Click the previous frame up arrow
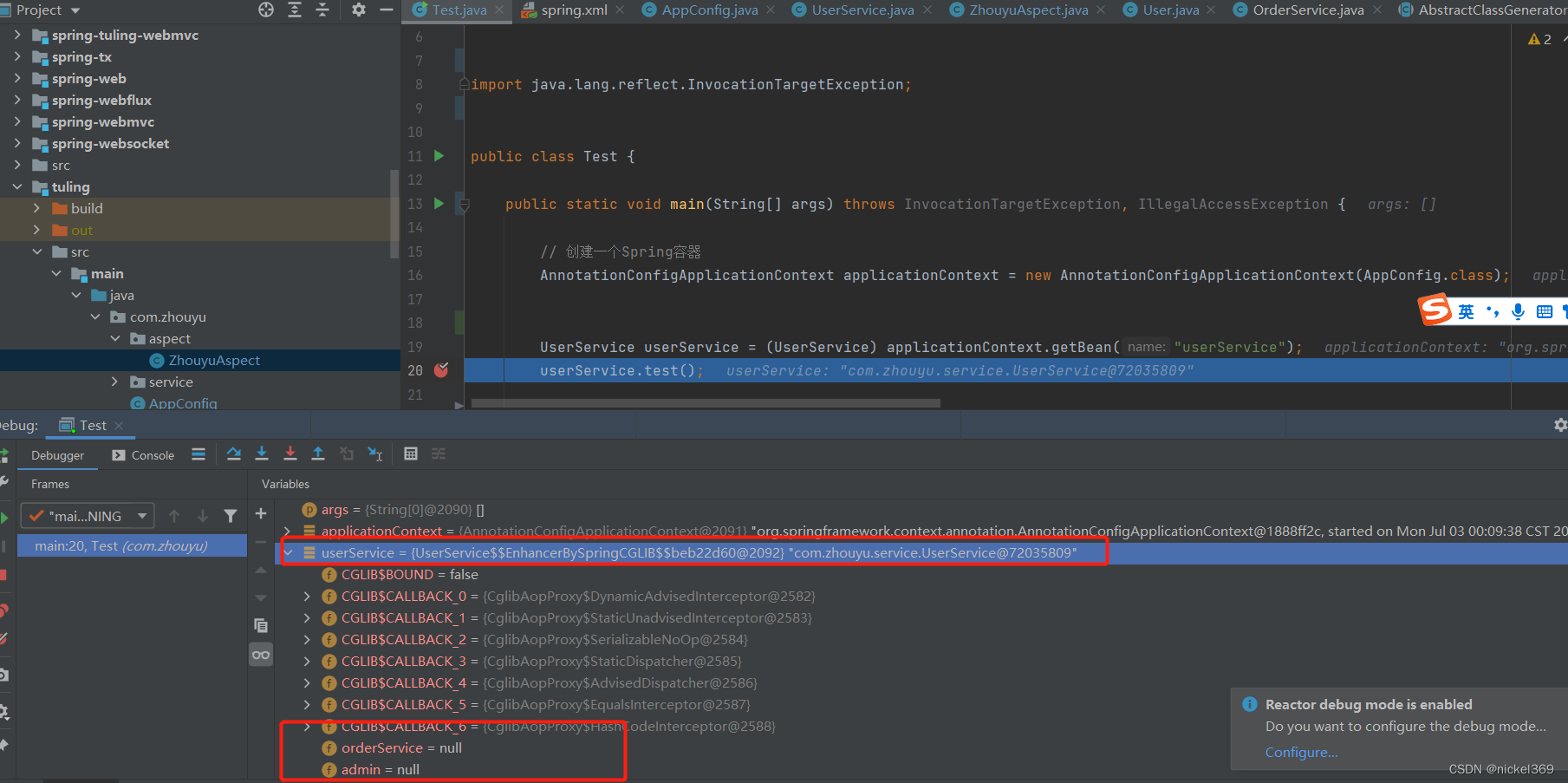The height and width of the screenshot is (783, 1568). [x=174, y=516]
